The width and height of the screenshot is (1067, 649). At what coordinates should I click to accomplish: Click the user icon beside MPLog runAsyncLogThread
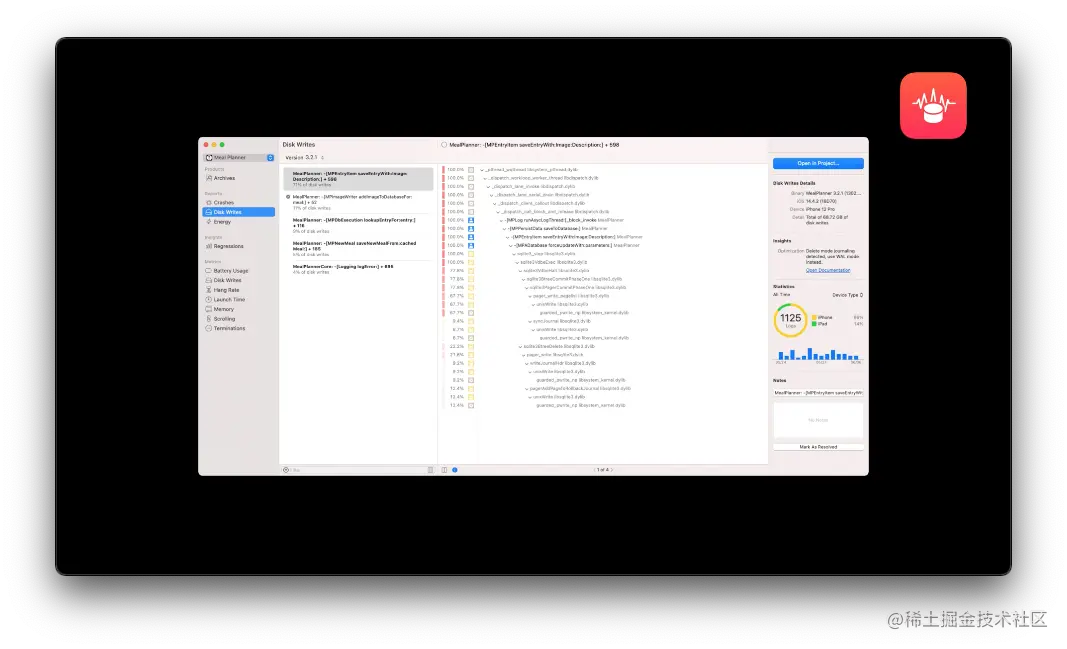point(471,220)
